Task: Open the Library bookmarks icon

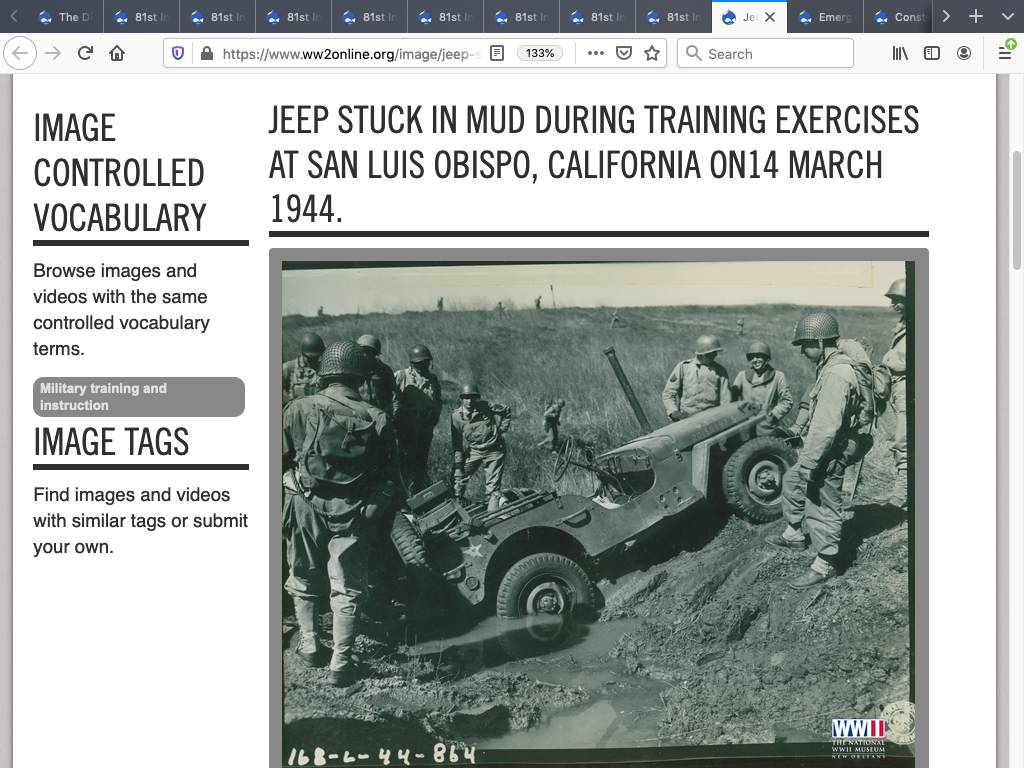Action: point(901,54)
